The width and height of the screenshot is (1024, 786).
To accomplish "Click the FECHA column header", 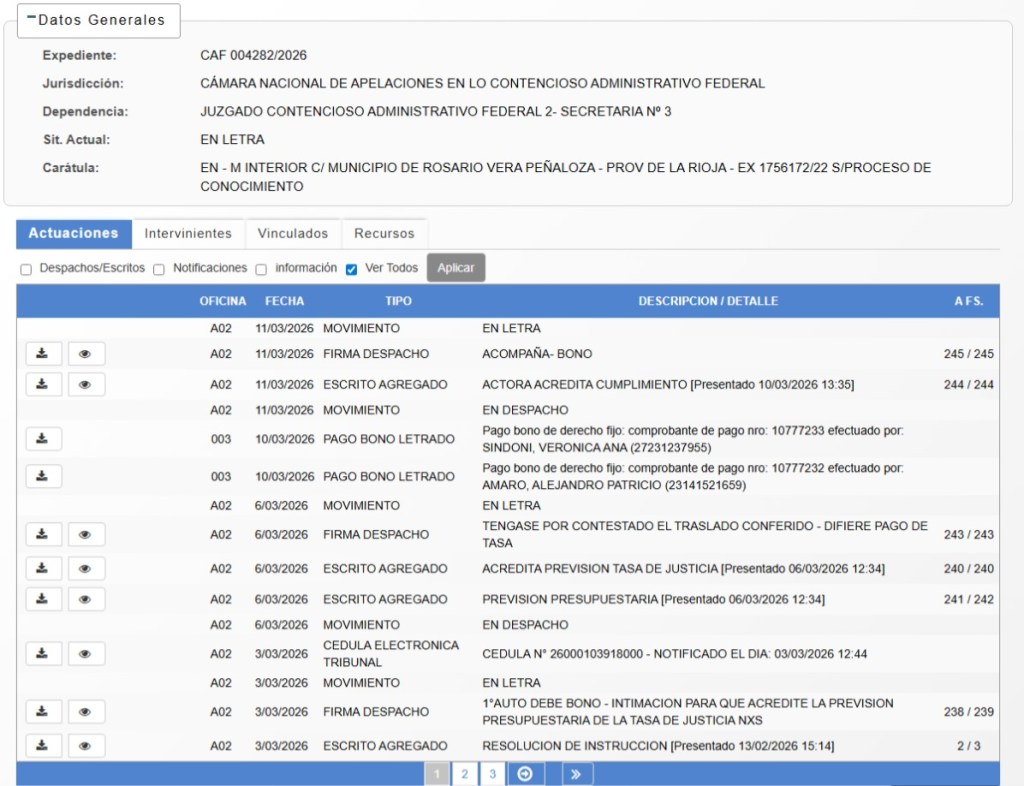I will tap(284, 301).
